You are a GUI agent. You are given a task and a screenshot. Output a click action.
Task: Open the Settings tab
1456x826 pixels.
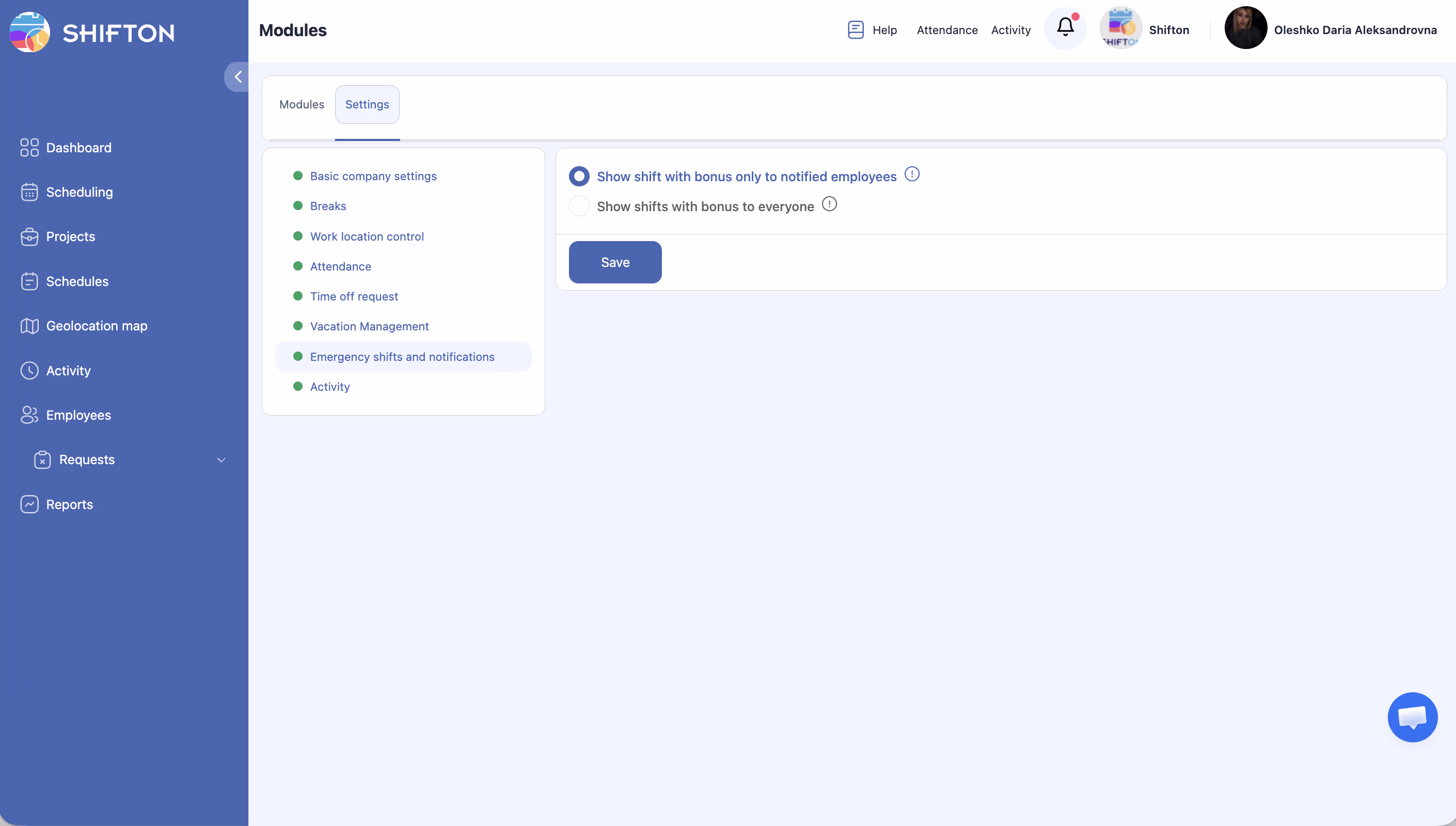(367, 104)
